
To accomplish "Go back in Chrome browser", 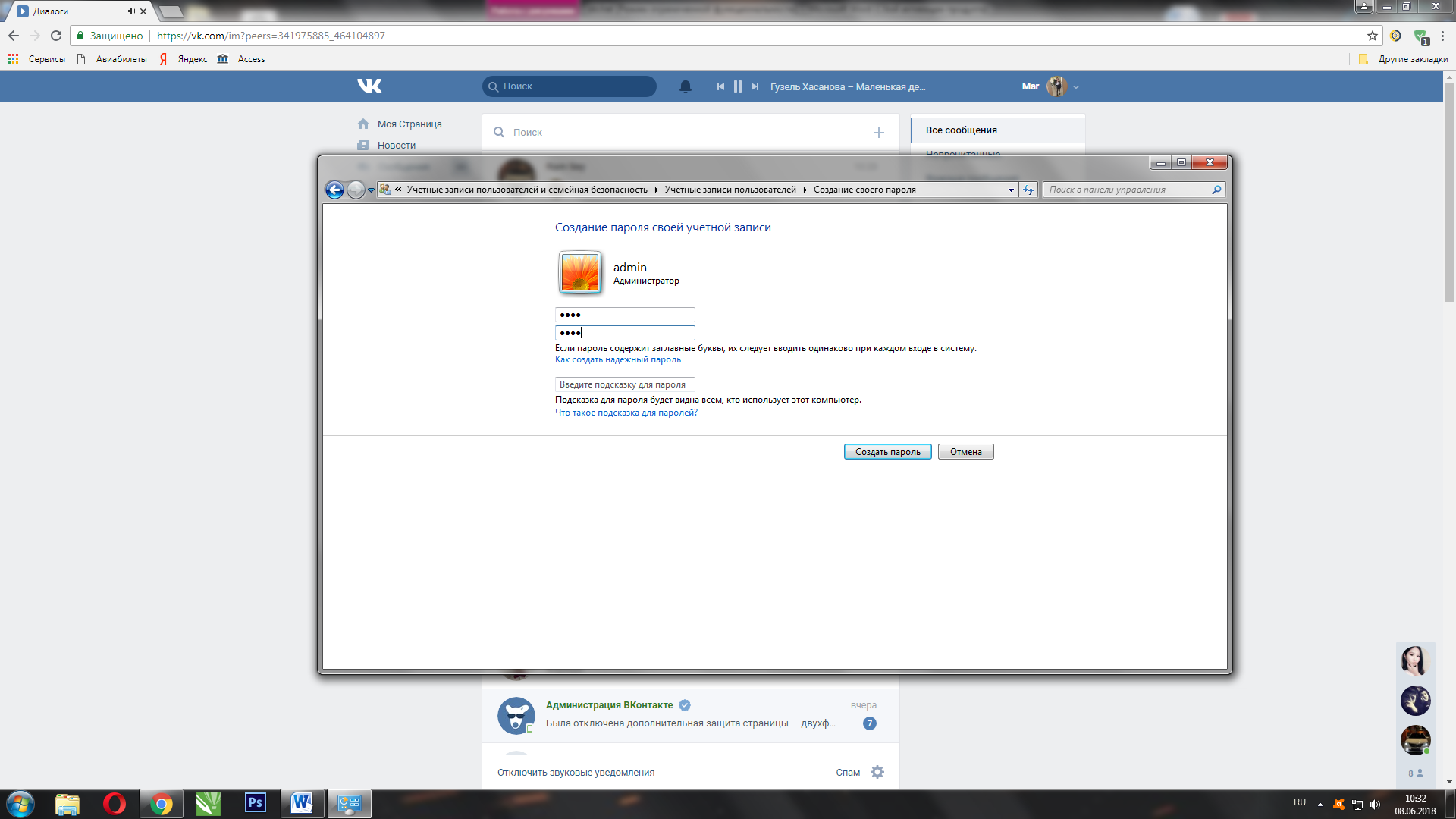I will pos(14,36).
